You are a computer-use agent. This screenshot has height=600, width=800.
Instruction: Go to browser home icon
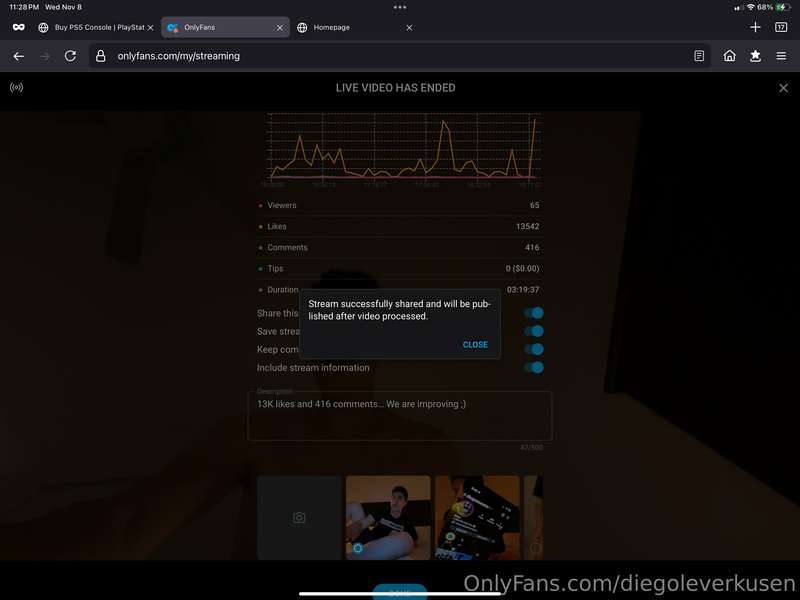(x=730, y=56)
